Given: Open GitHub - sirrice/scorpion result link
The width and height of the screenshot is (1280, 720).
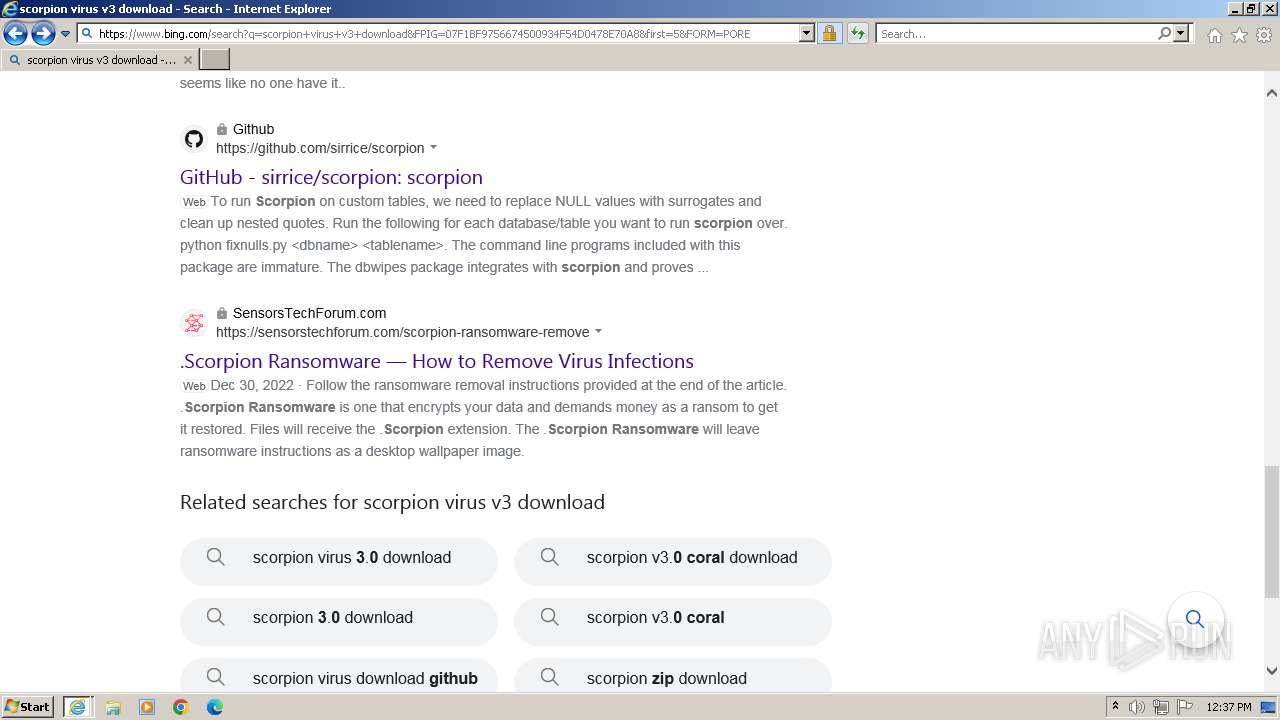Looking at the screenshot, I should (331, 177).
